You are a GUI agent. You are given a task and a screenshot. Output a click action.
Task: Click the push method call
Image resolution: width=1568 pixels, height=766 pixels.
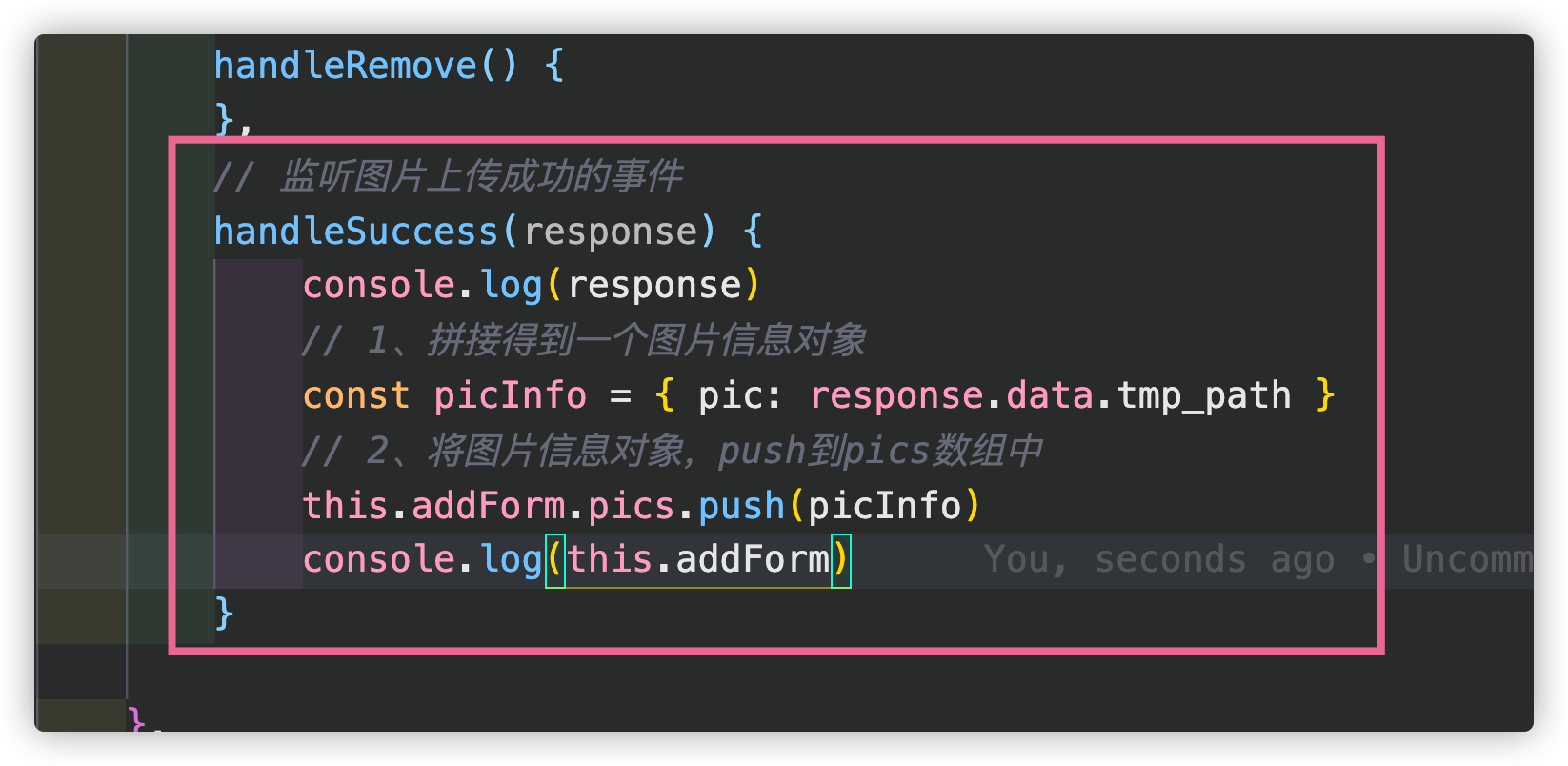point(741,506)
